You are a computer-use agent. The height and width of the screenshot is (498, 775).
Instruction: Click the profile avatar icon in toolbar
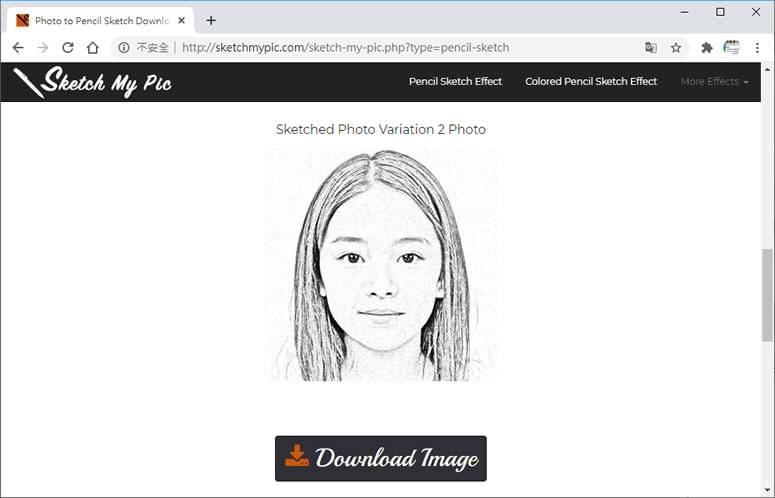tap(732, 47)
